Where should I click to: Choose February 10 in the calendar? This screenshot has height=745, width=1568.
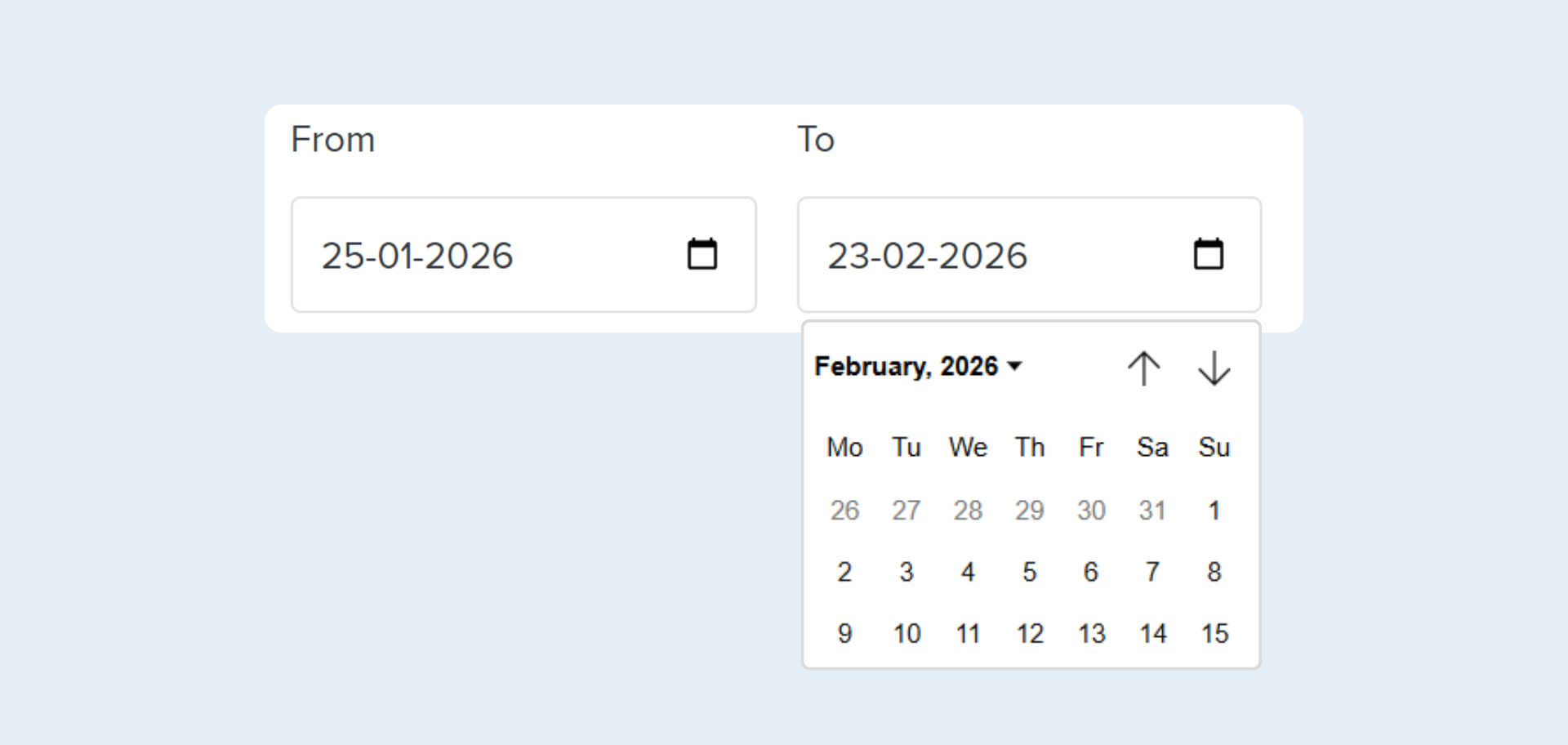click(906, 634)
